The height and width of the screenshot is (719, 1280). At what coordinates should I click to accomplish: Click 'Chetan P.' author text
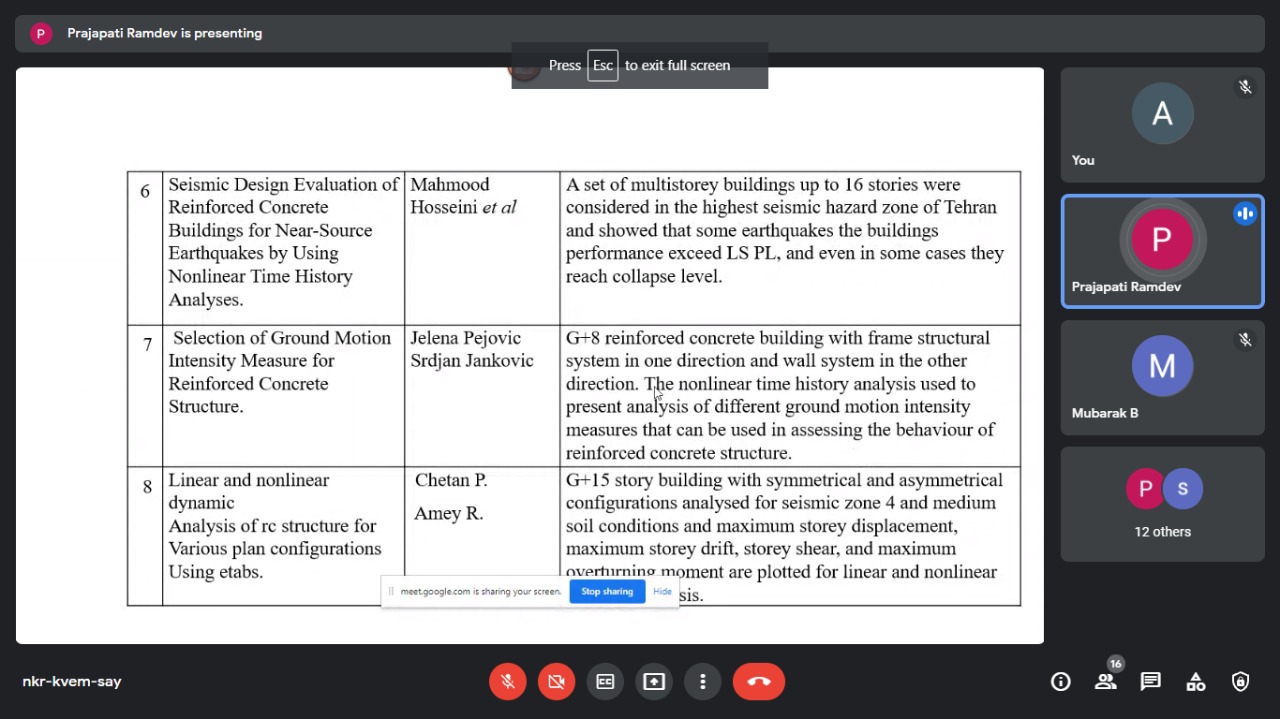pos(451,480)
